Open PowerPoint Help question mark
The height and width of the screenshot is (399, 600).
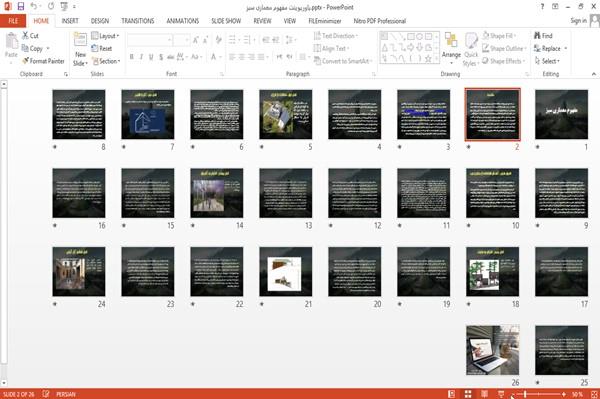coord(542,7)
